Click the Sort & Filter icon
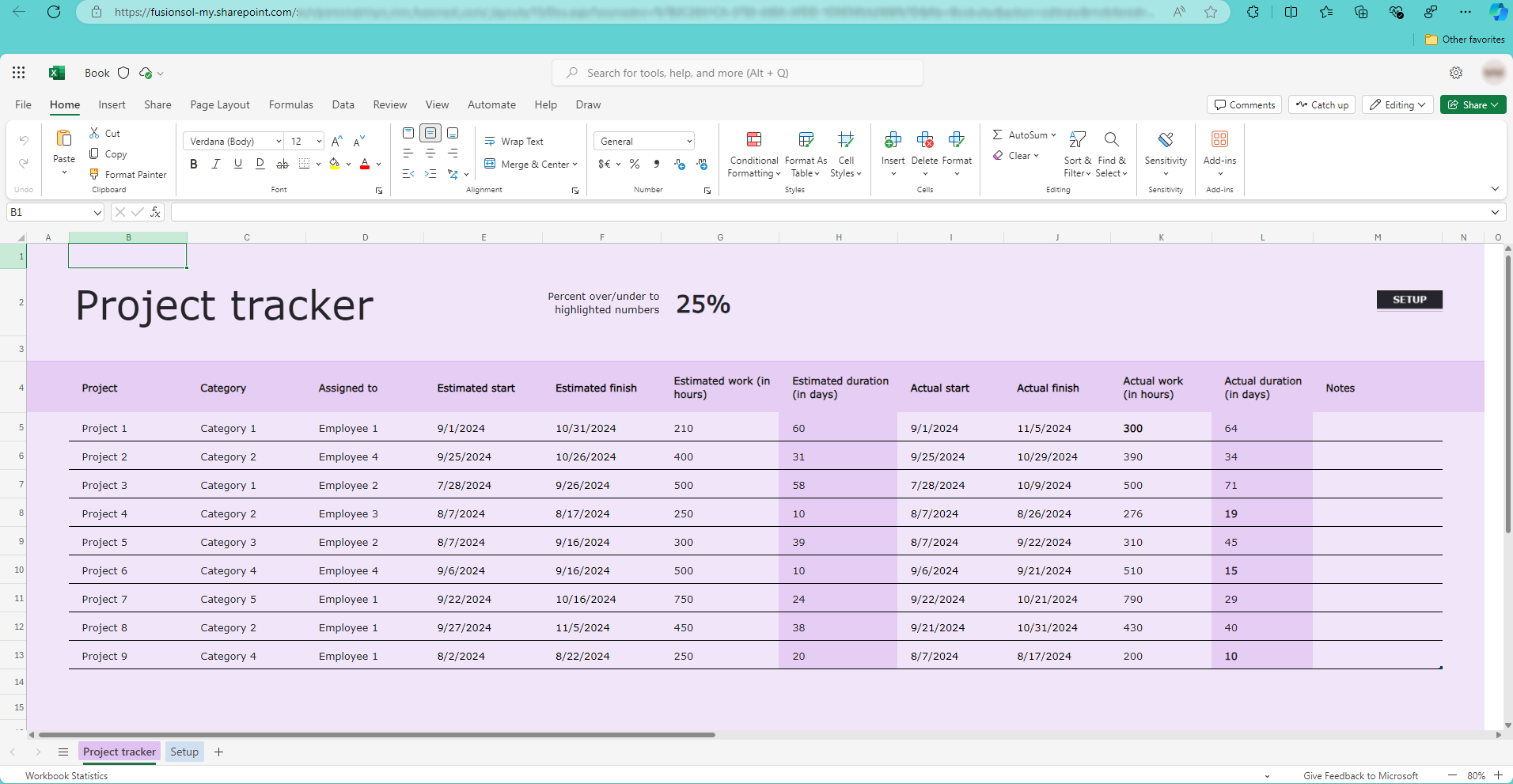1513x784 pixels. (x=1077, y=140)
